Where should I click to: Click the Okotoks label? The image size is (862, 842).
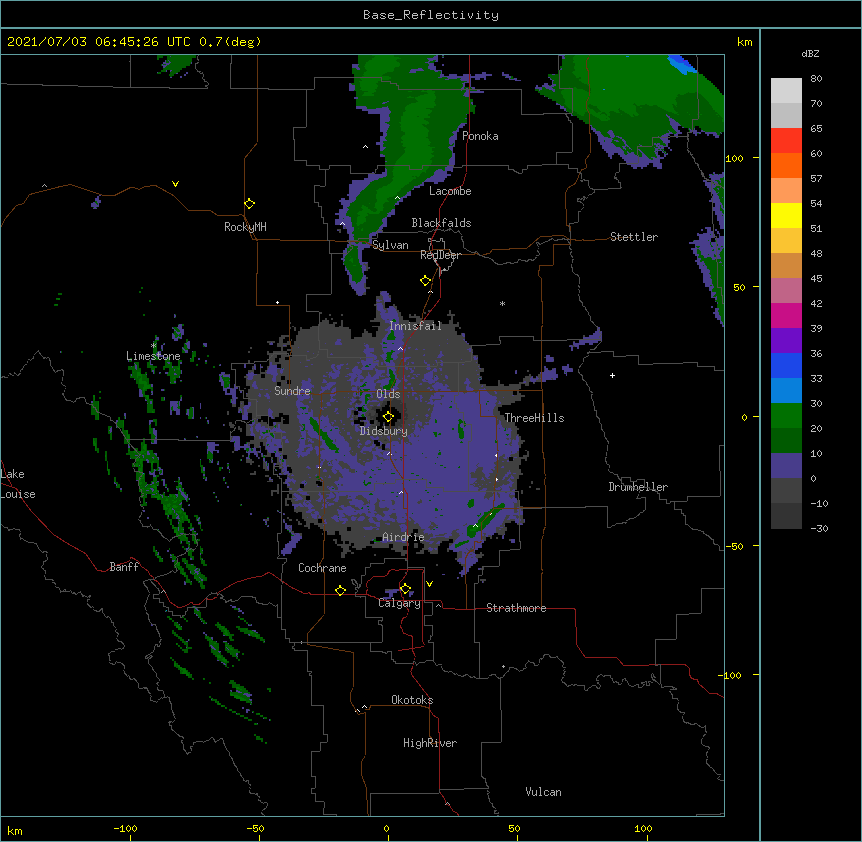[x=412, y=700]
